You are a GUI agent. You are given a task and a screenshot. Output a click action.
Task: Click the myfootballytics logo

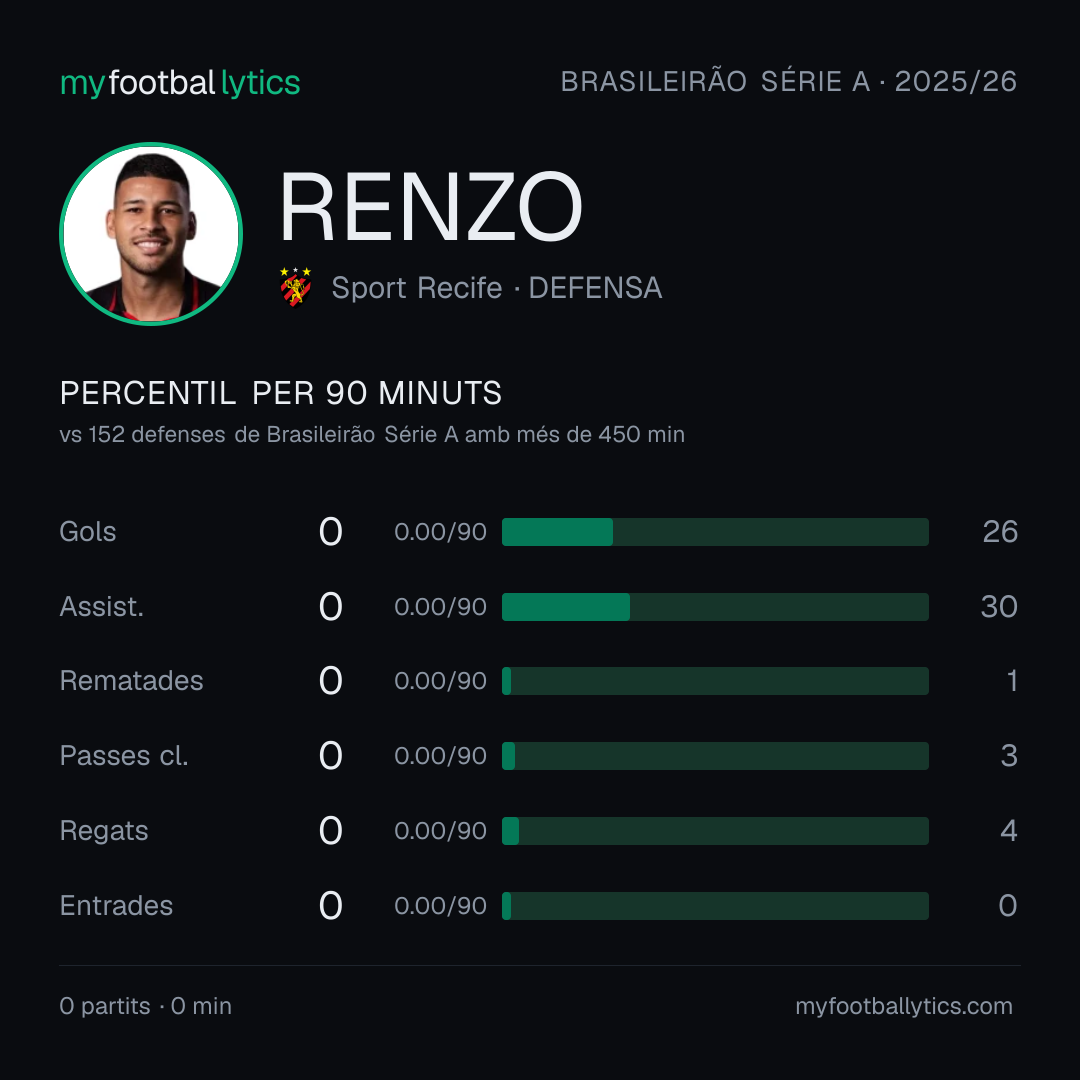click(180, 83)
